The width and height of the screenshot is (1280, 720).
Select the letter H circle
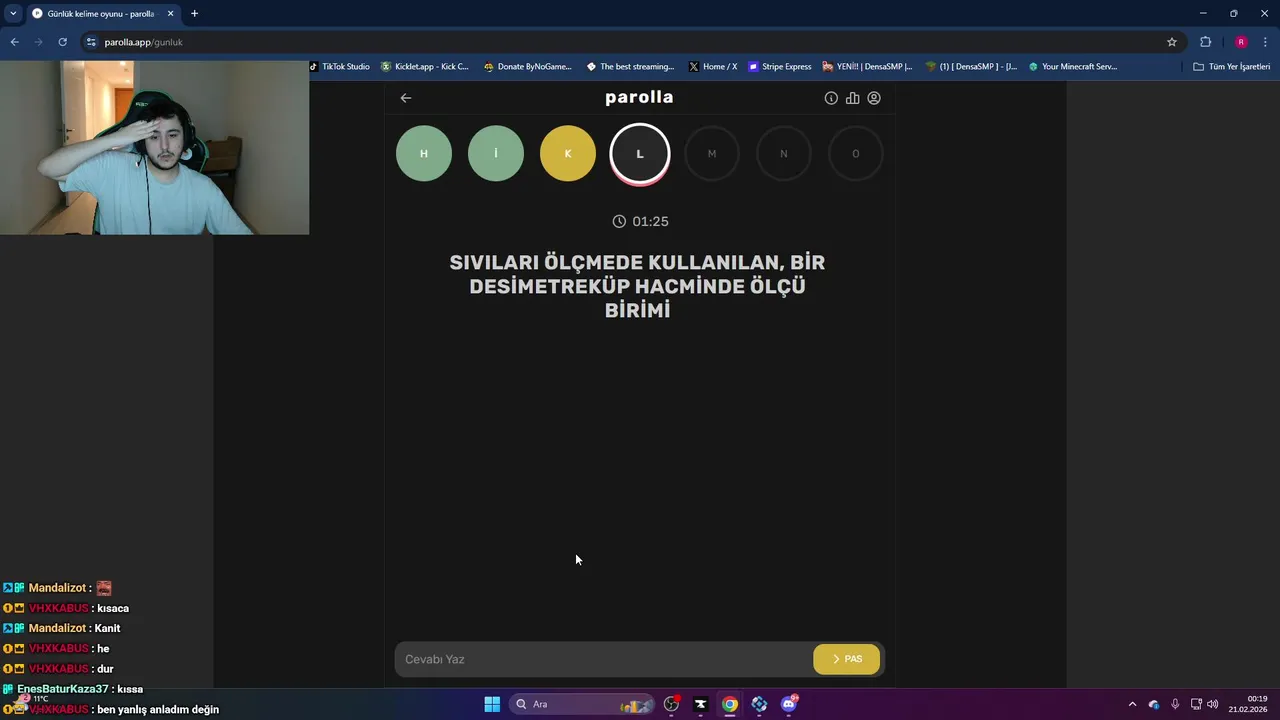[x=424, y=154]
